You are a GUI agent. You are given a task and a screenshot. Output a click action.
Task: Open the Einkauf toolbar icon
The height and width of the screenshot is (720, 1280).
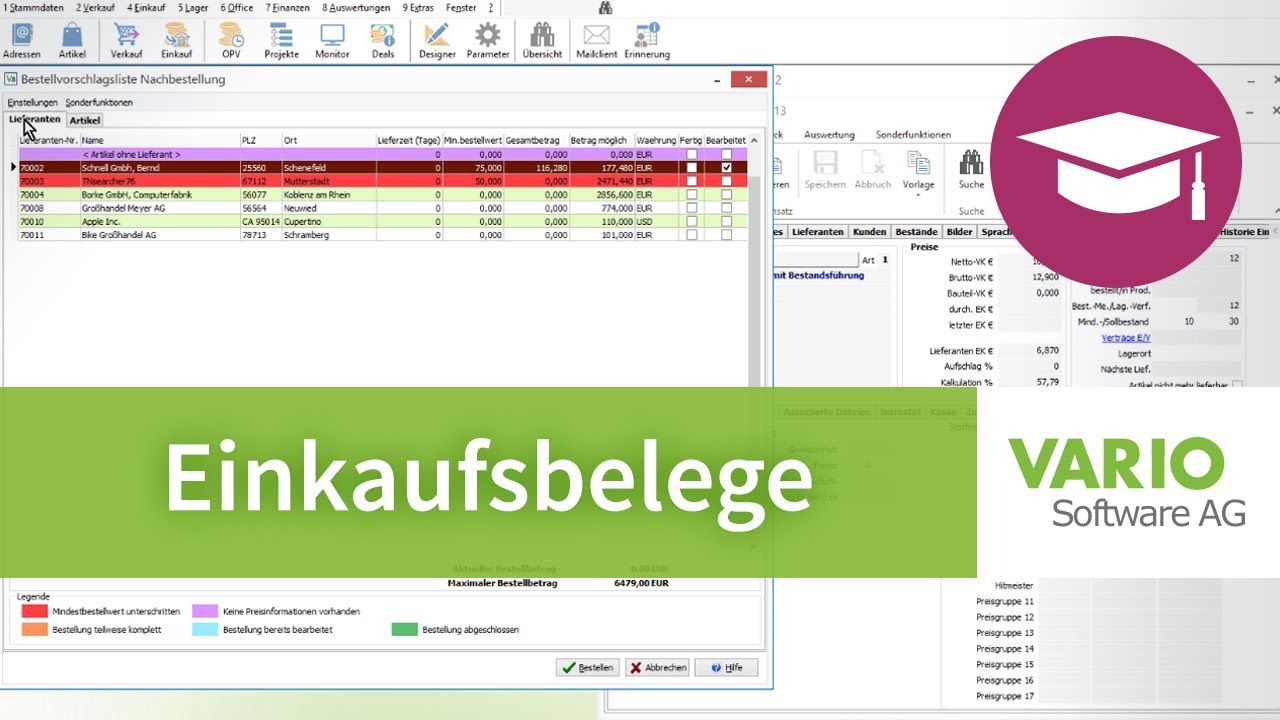(x=177, y=36)
